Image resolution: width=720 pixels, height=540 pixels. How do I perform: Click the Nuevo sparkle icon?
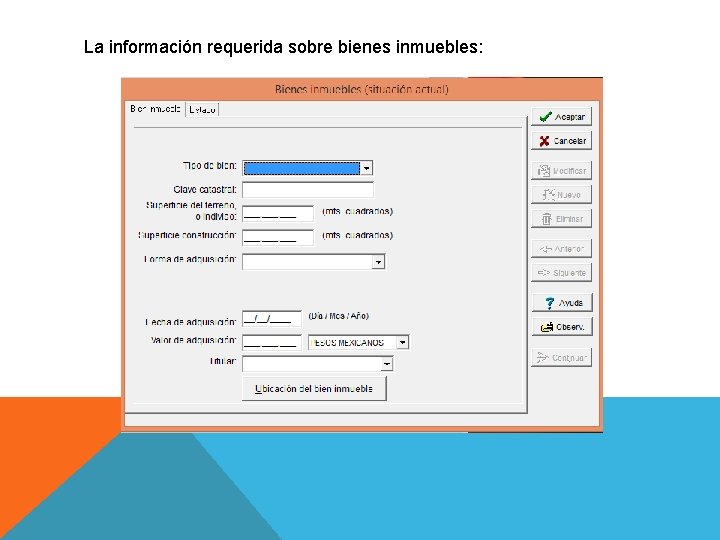click(548, 195)
